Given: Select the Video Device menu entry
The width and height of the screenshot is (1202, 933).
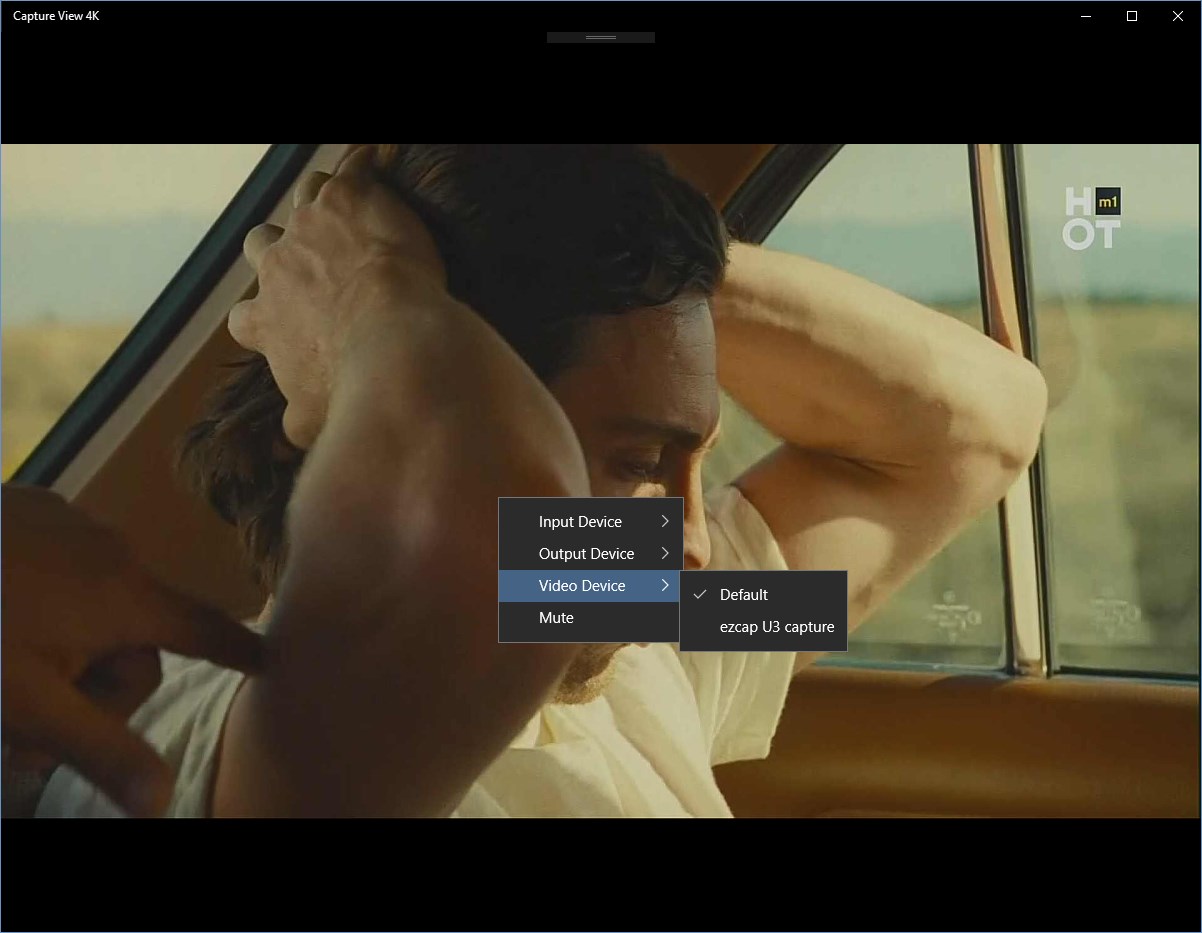Looking at the screenshot, I should click(x=590, y=586).
